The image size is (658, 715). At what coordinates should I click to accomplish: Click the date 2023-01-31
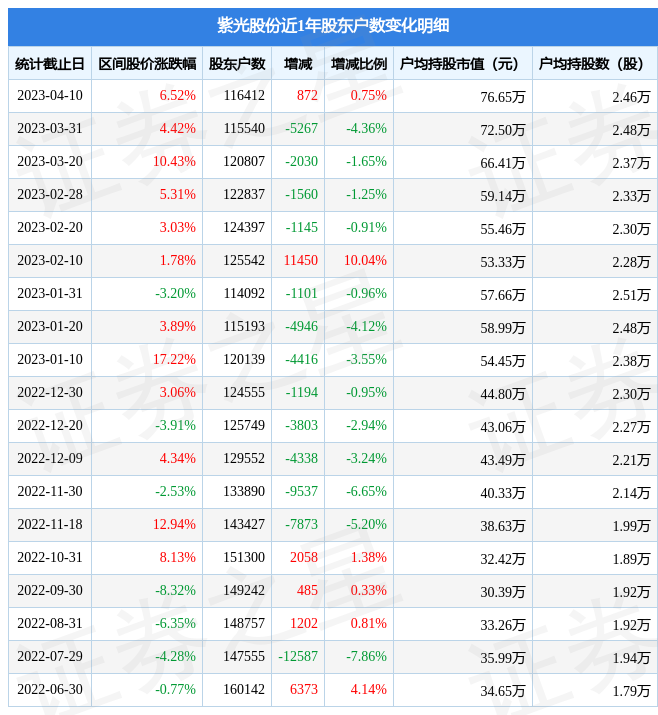[x=50, y=293]
